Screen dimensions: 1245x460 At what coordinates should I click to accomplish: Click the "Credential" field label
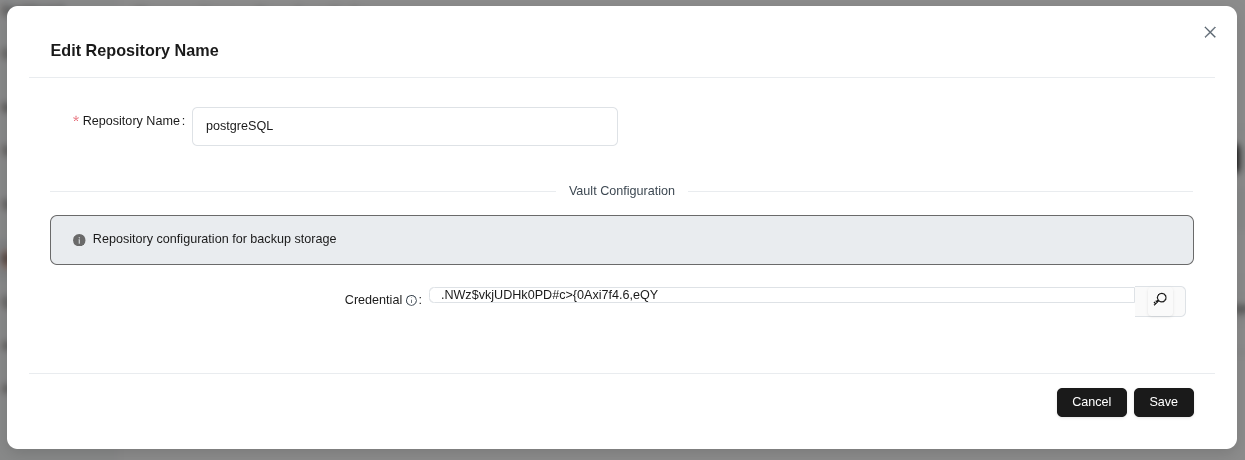pos(373,300)
